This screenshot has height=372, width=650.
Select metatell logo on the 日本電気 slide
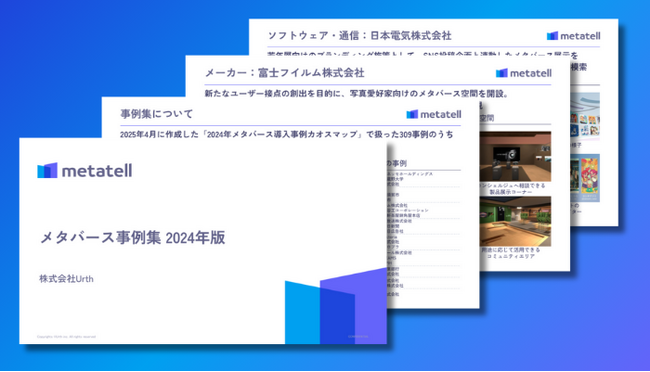pyautogui.click(x=573, y=36)
